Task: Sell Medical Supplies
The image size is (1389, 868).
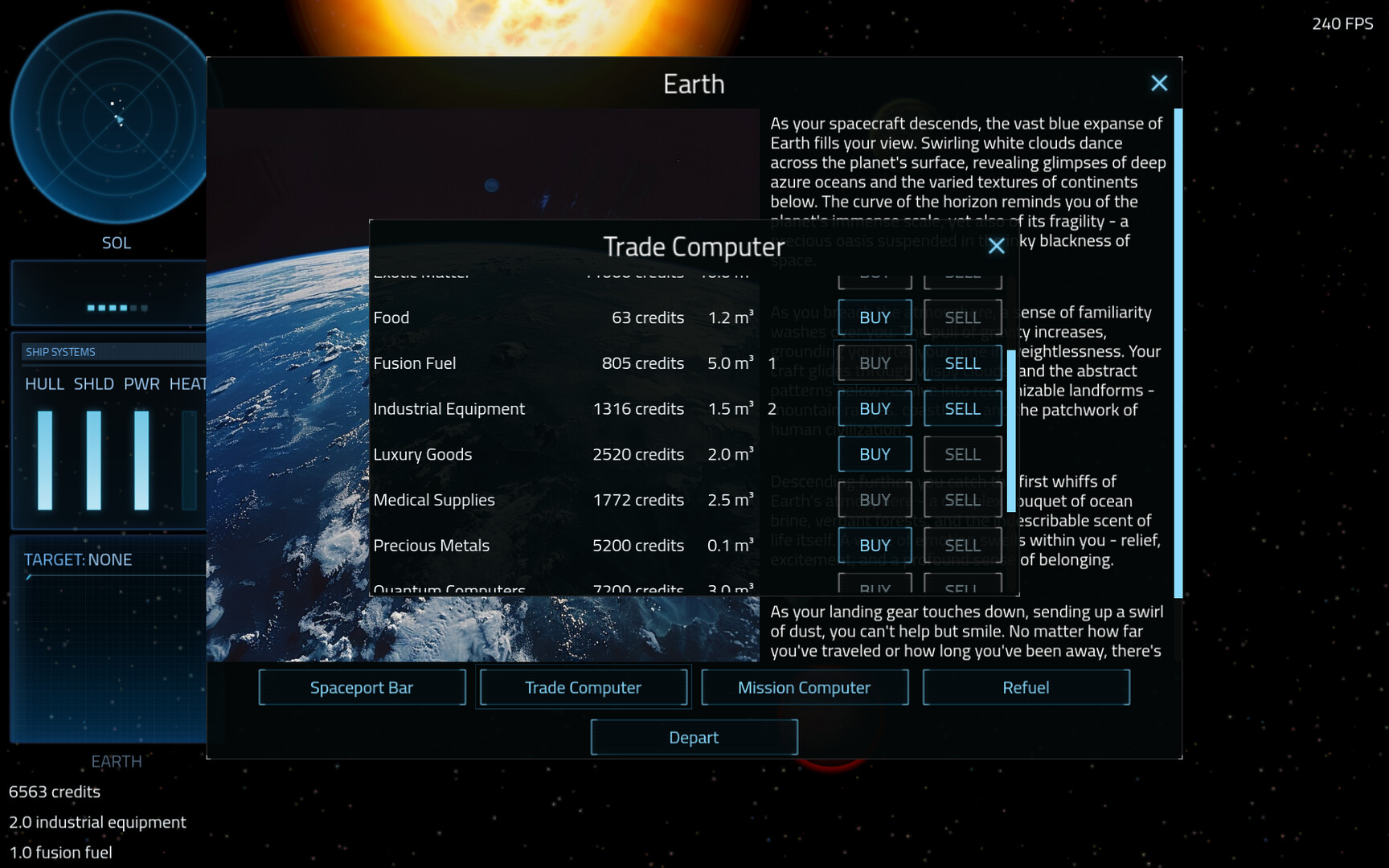Action: pos(961,499)
